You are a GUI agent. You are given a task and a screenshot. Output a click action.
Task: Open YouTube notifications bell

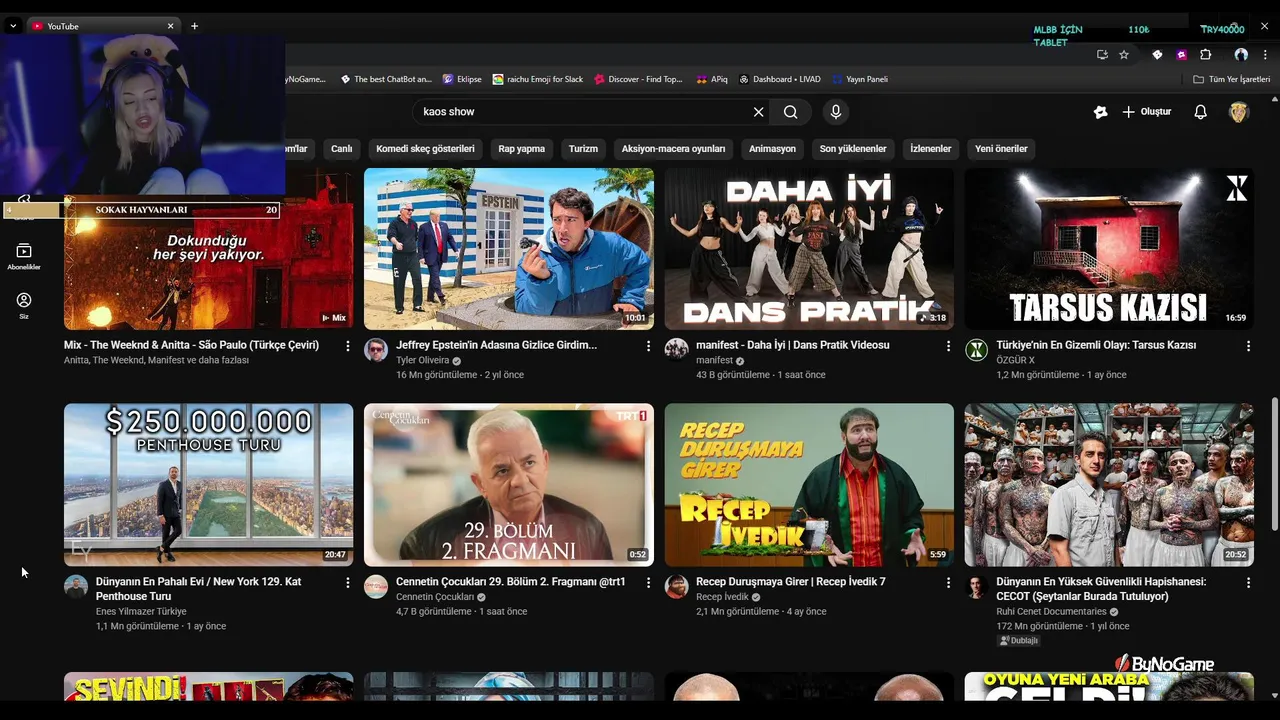[1201, 112]
